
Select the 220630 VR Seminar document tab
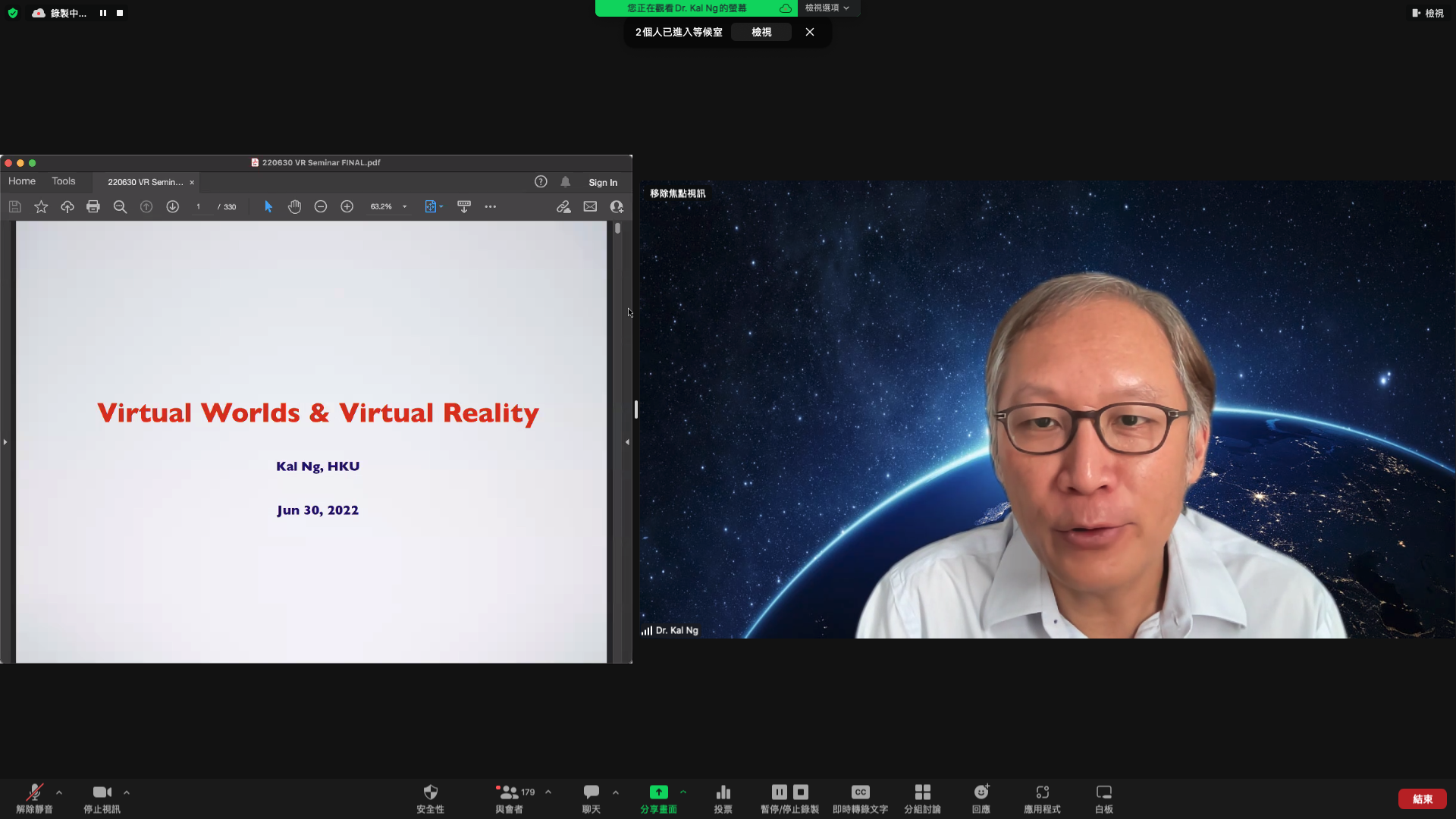(x=145, y=182)
